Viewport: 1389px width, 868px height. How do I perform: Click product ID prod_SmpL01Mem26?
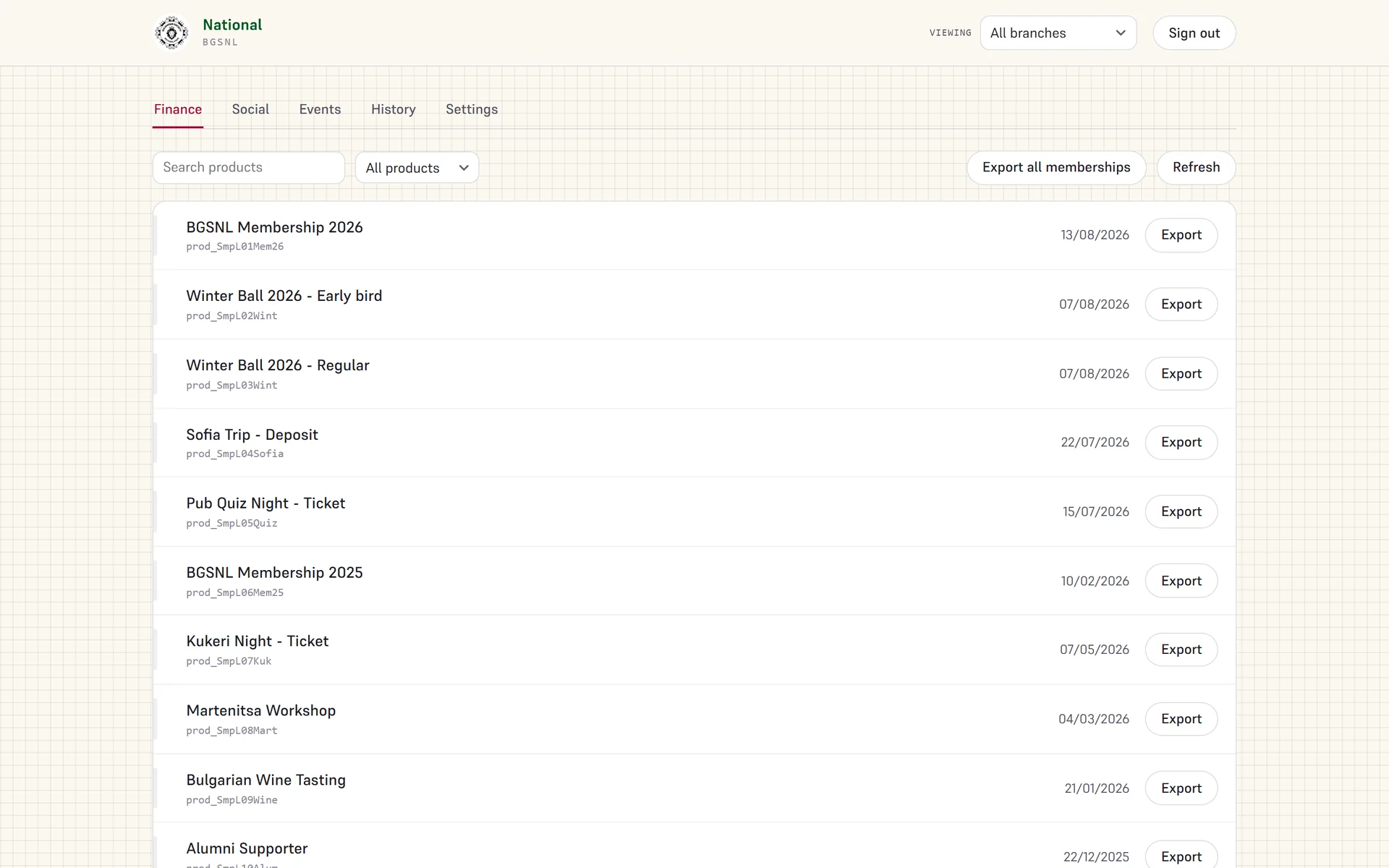click(235, 247)
